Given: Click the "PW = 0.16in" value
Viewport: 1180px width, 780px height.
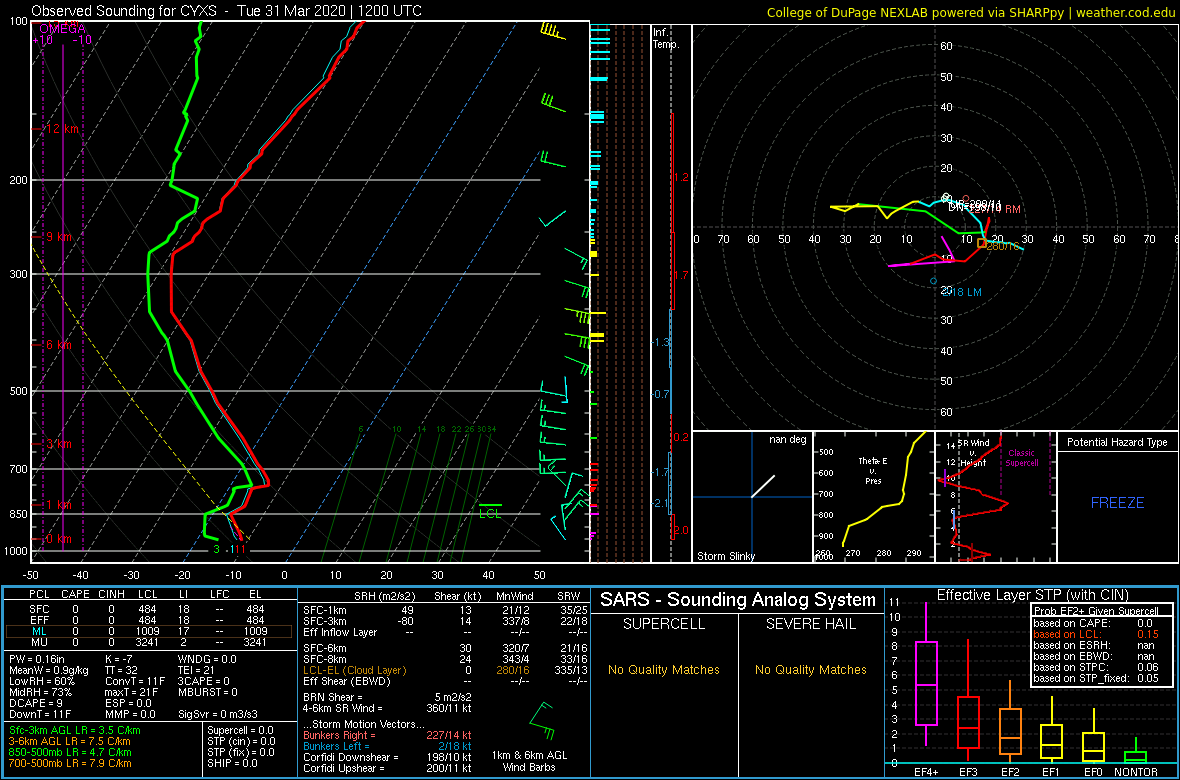Looking at the screenshot, I should click(x=37, y=660).
